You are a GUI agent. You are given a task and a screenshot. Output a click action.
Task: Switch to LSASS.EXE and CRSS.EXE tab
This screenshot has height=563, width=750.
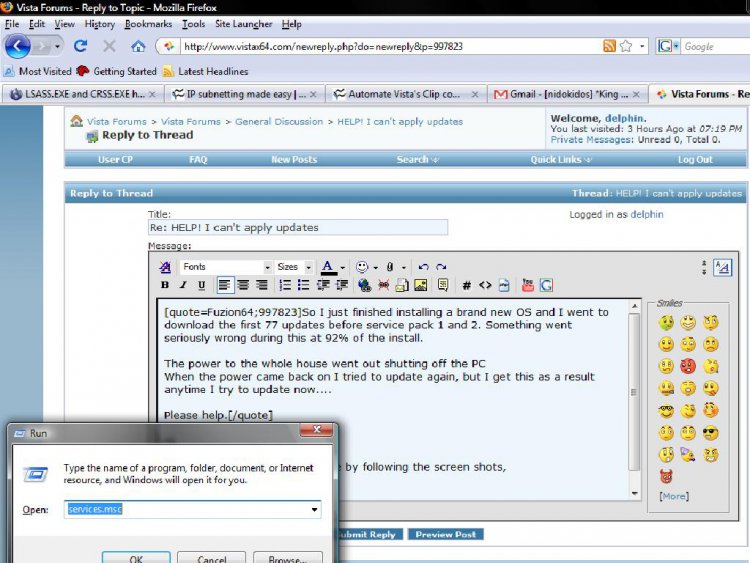click(83, 94)
